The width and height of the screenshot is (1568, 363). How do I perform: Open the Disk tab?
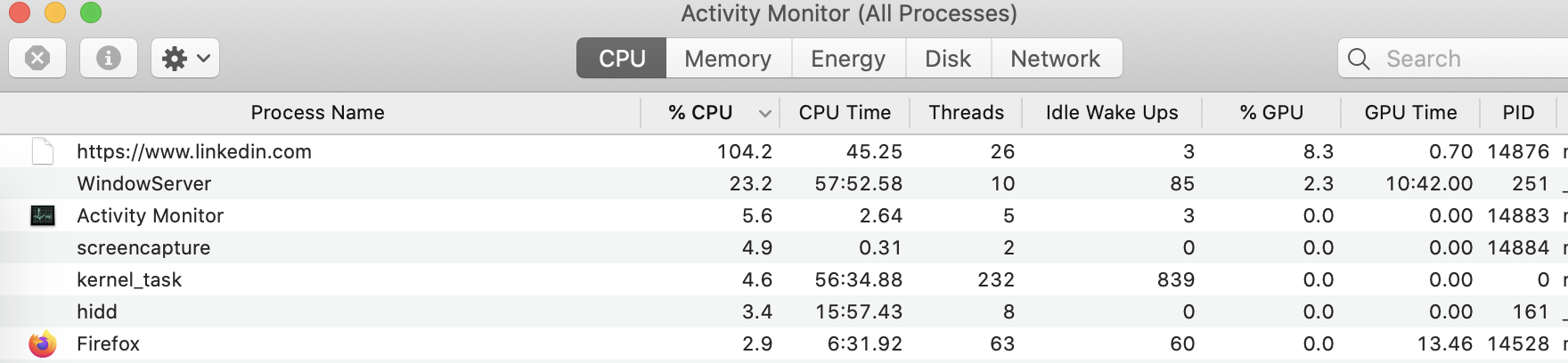click(948, 59)
